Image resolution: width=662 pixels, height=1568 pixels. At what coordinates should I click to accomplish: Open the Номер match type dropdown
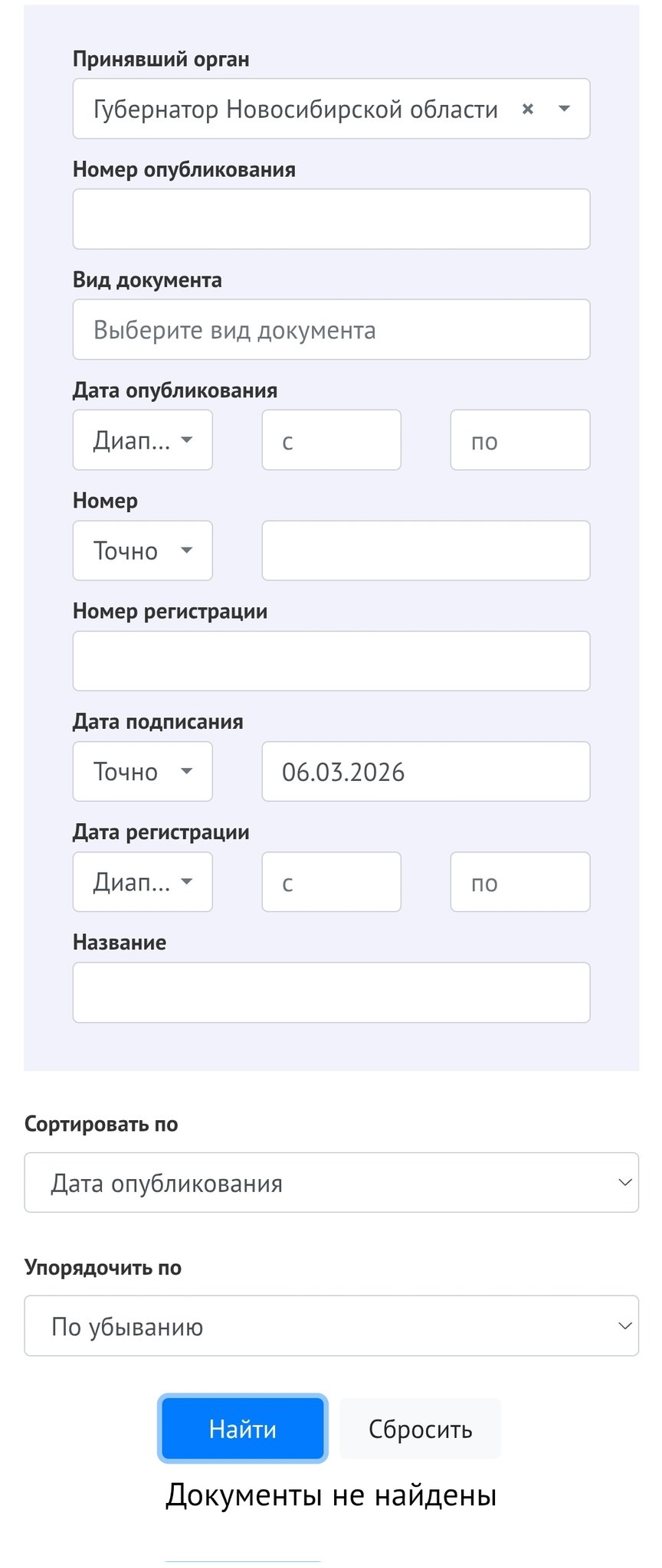(143, 550)
